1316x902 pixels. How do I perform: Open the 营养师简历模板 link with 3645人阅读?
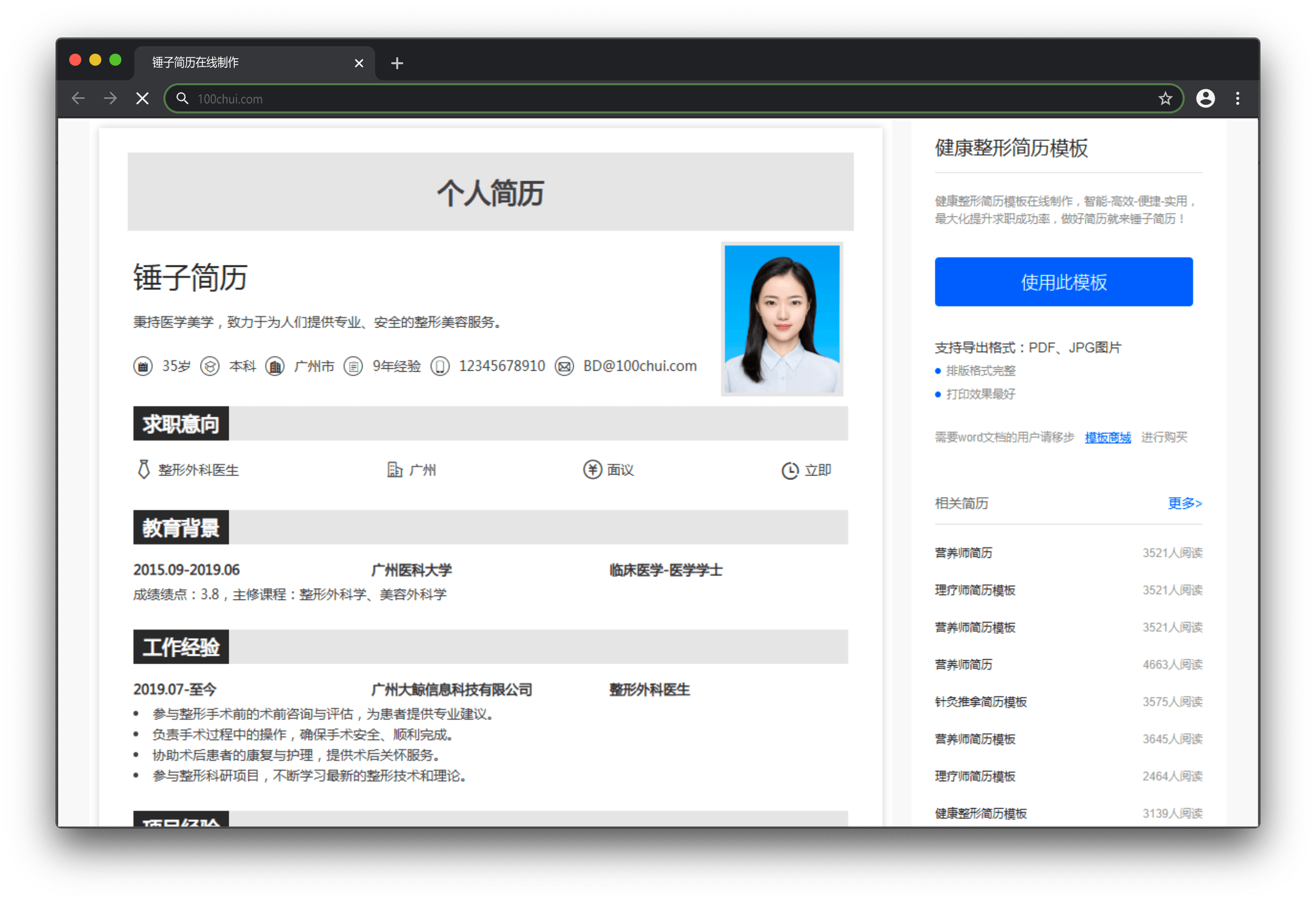pos(975,739)
